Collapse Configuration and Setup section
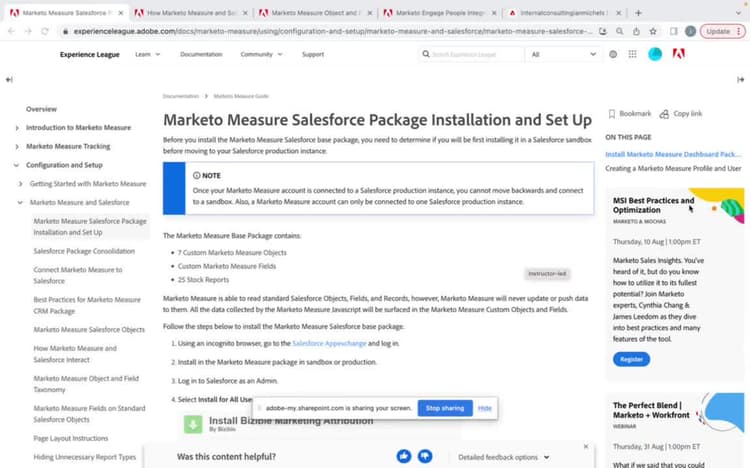The height and width of the screenshot is (468, 750). 17,165
